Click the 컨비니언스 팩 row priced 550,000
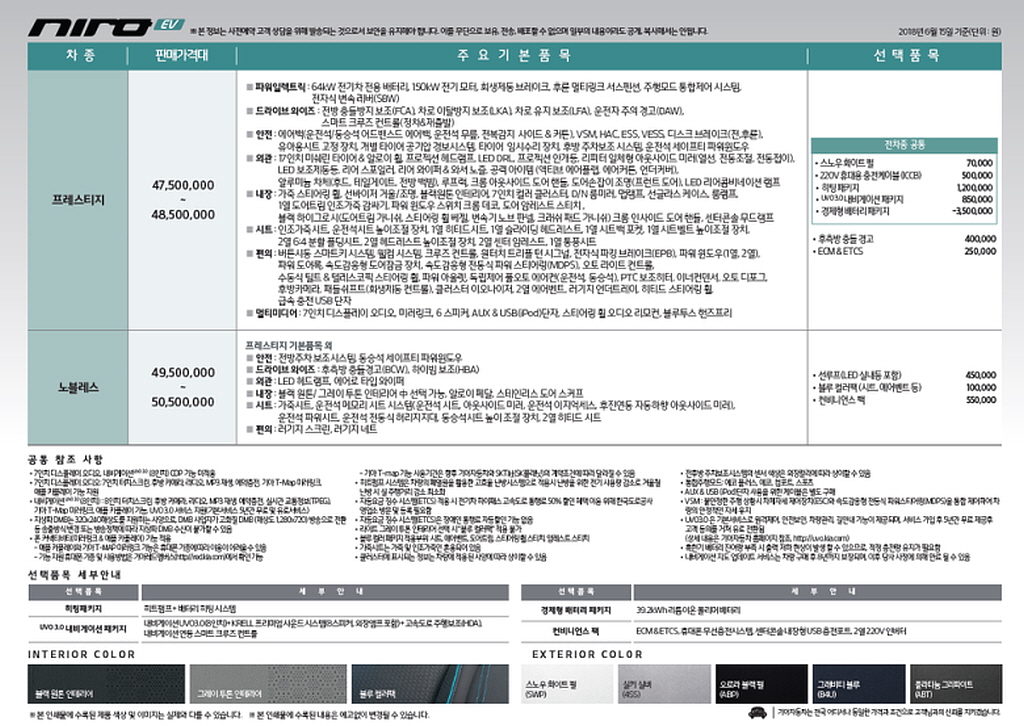 [x=904, y=400]
